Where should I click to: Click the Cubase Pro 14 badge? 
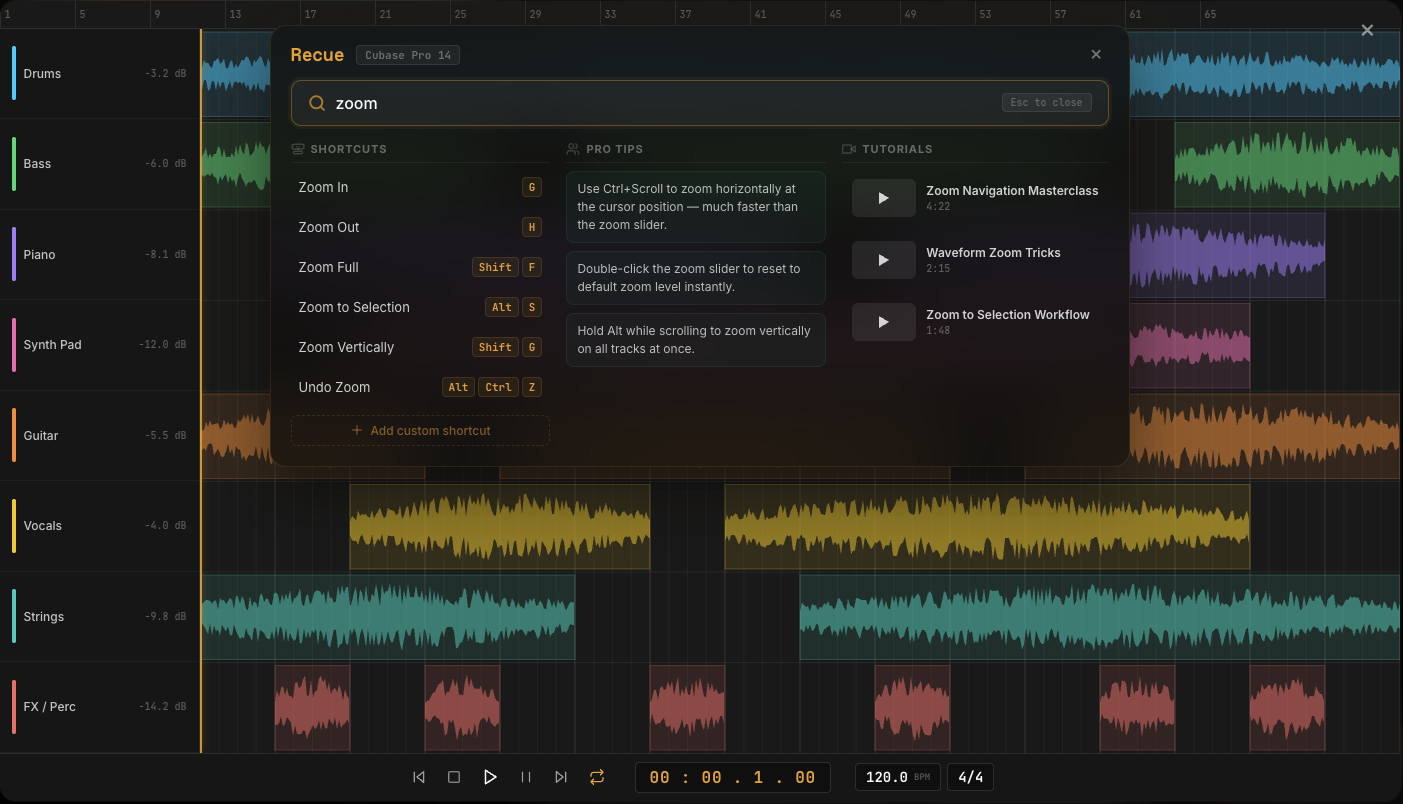(407, 55)
